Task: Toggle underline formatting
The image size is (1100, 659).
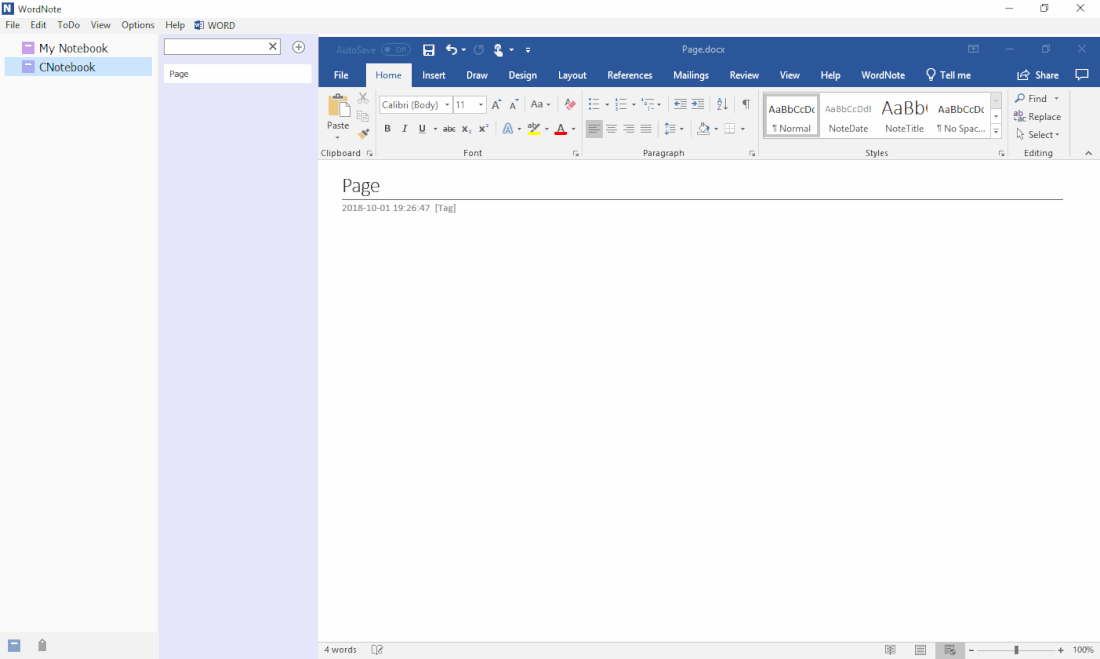Action: [422, 129]
